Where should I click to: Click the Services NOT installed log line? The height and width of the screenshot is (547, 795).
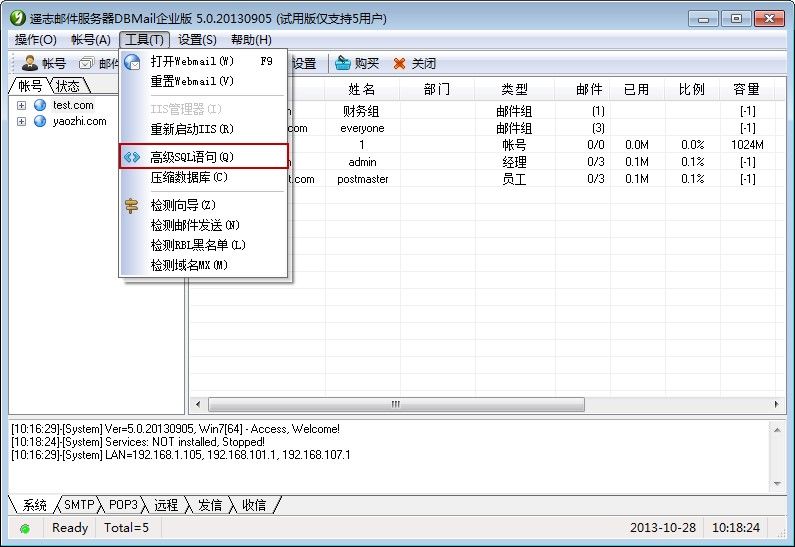138,442
